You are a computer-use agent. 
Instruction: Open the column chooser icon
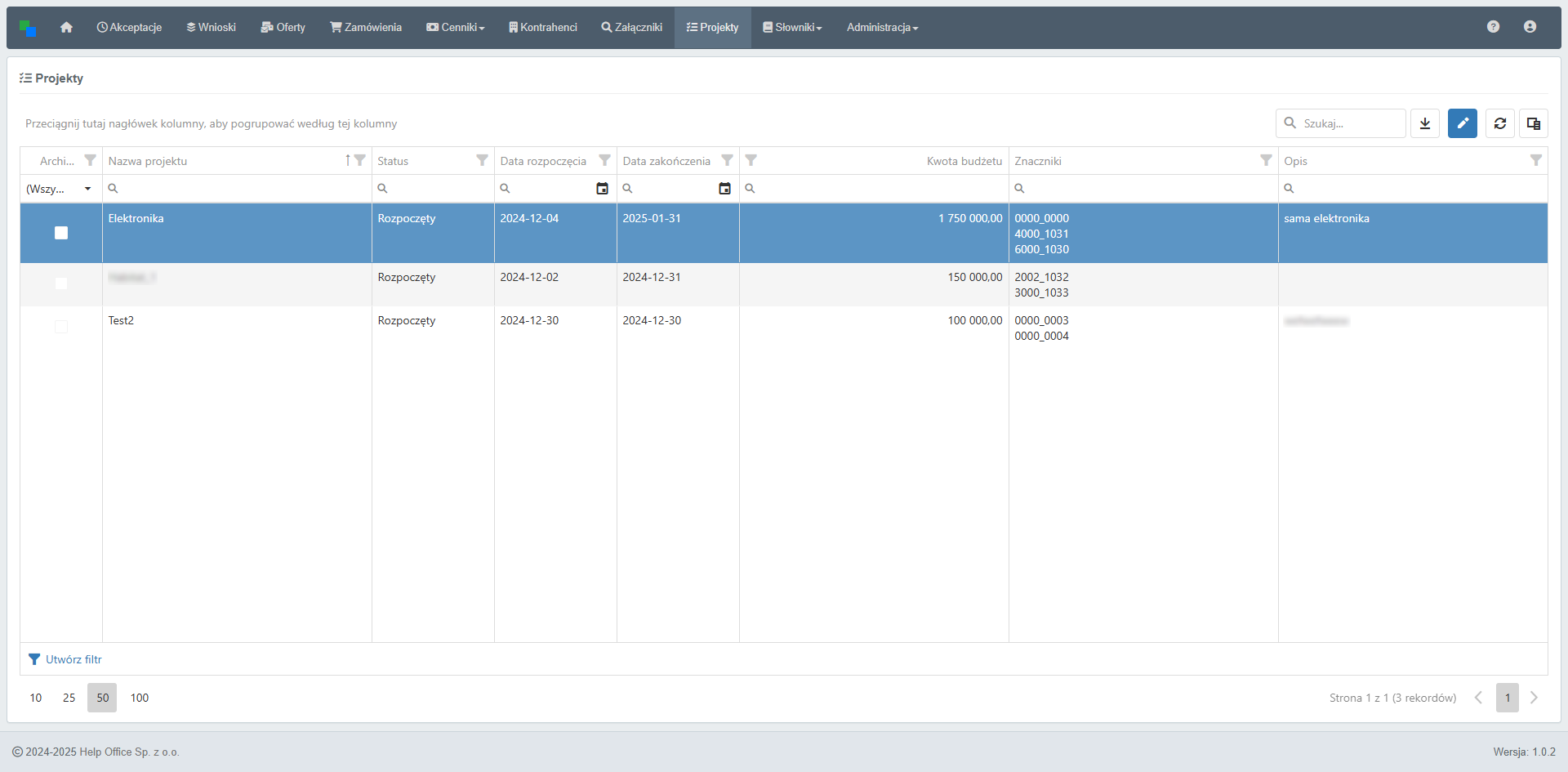[1534, 123]
